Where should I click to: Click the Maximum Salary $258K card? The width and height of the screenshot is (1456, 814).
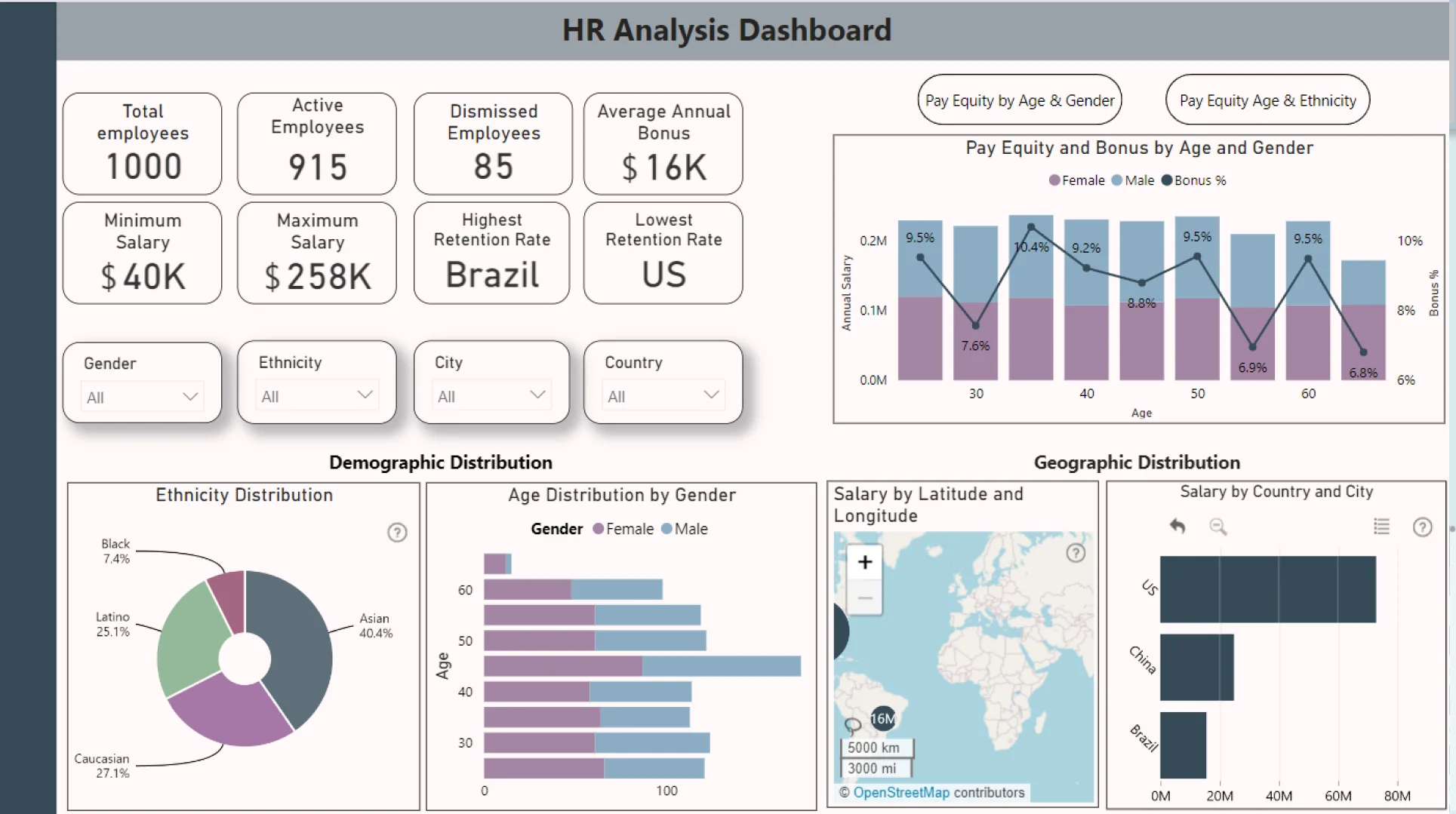[x=317, y=253]
